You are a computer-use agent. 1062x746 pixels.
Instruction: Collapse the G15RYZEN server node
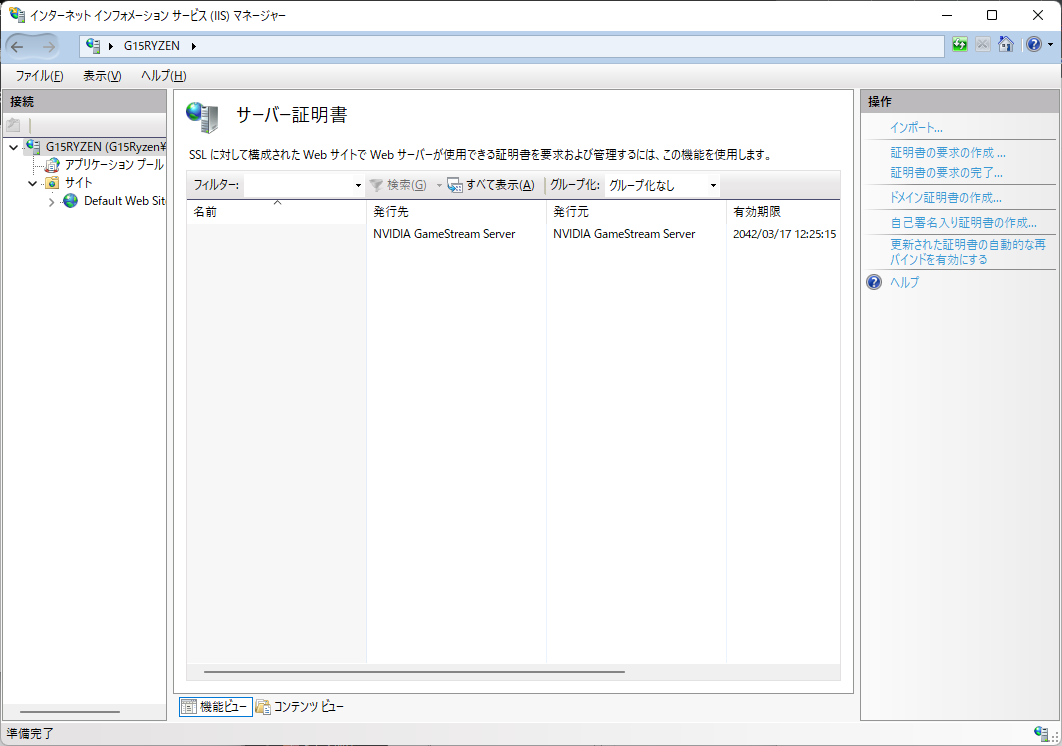[x=13, y=147]
